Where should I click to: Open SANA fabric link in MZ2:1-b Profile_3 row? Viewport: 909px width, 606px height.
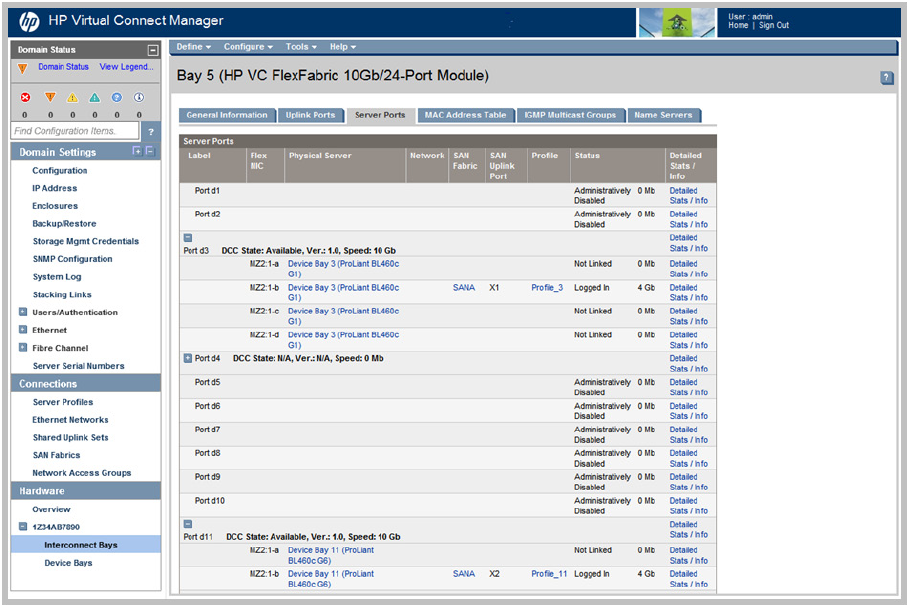(464, 288)
